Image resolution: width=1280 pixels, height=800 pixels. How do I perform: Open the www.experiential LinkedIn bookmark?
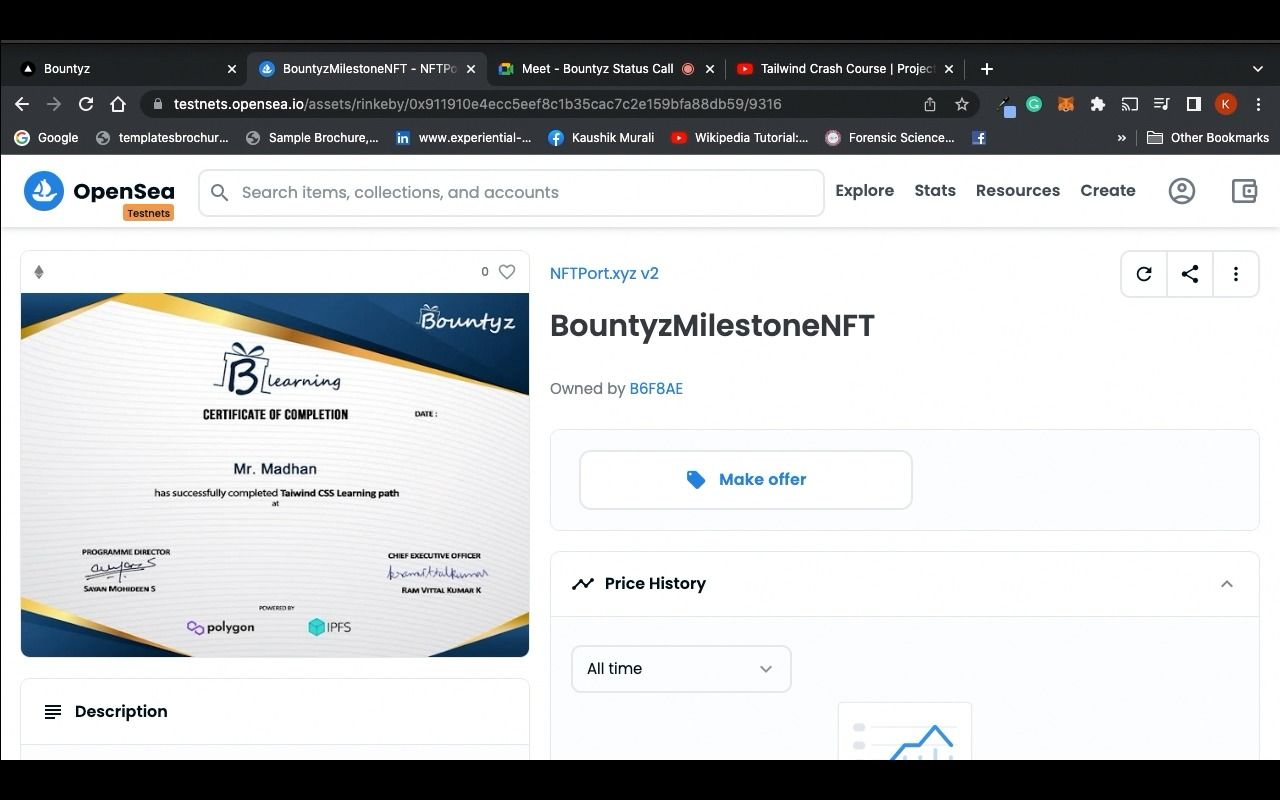pos(463,138)
